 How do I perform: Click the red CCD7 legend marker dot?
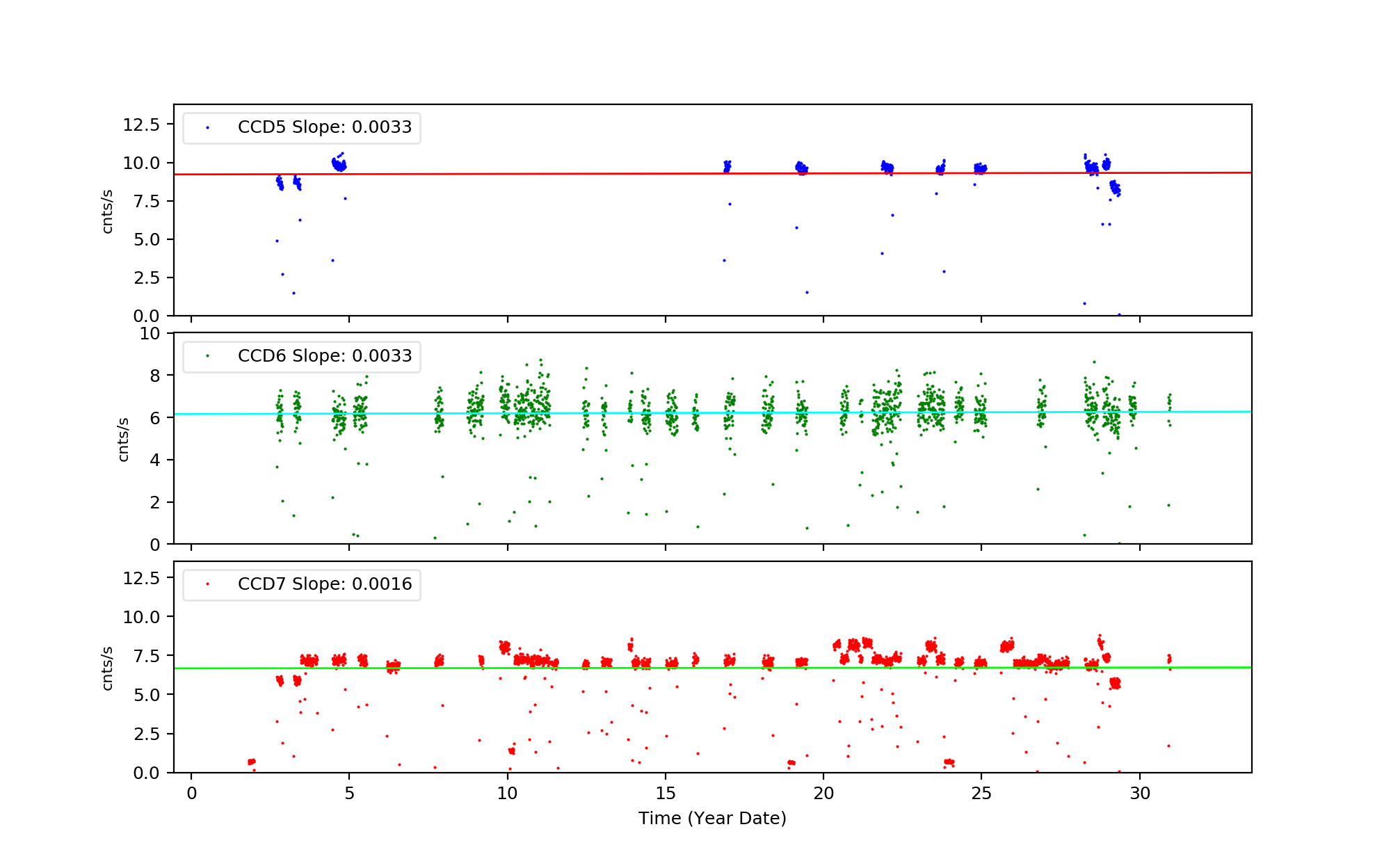(207, 584)
